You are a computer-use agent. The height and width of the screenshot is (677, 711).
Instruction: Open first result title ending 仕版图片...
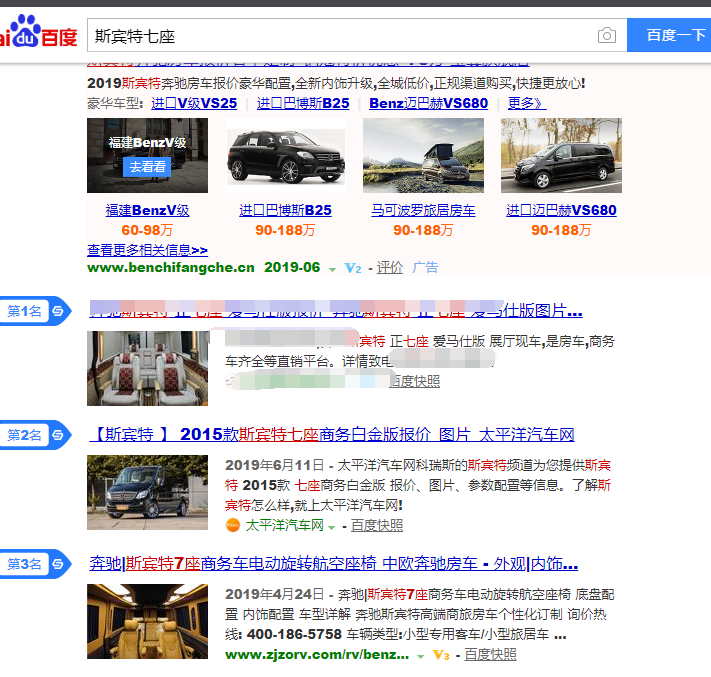pos(336,311)
